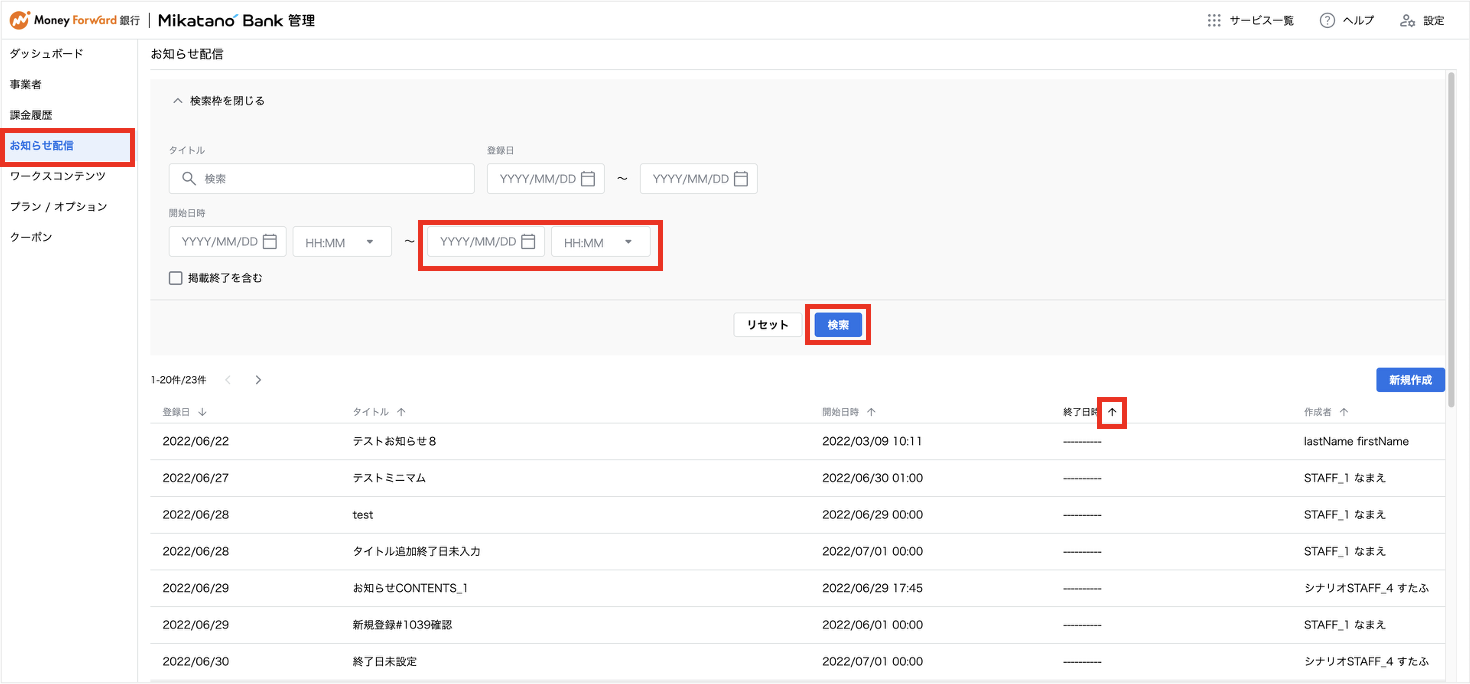
Task: Click 開始日時 start date field
Action: tap(228, 242)
